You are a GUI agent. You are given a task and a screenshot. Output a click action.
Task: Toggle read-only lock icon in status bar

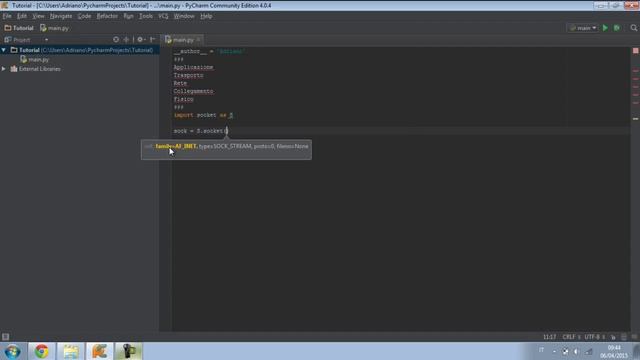(x=613, y=337)
